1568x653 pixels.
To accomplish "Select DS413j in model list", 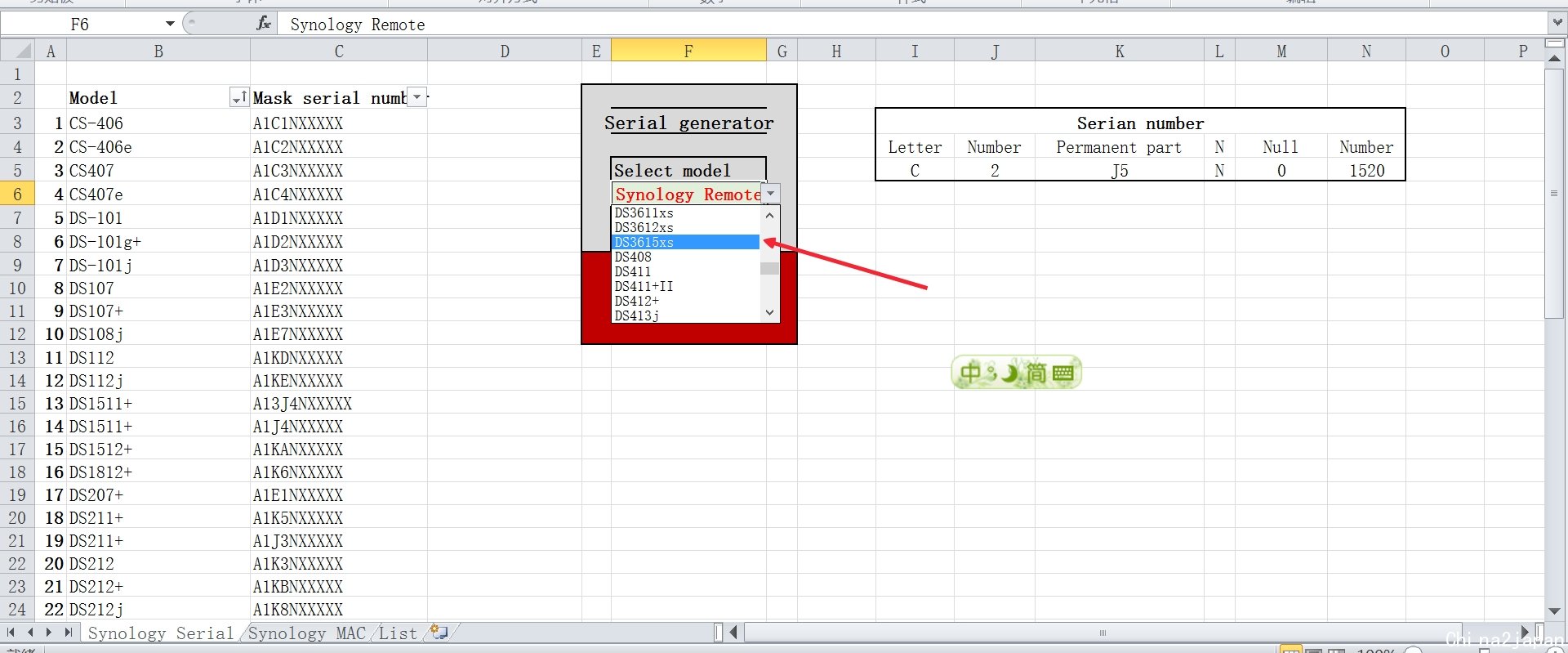I will [685, 315].
